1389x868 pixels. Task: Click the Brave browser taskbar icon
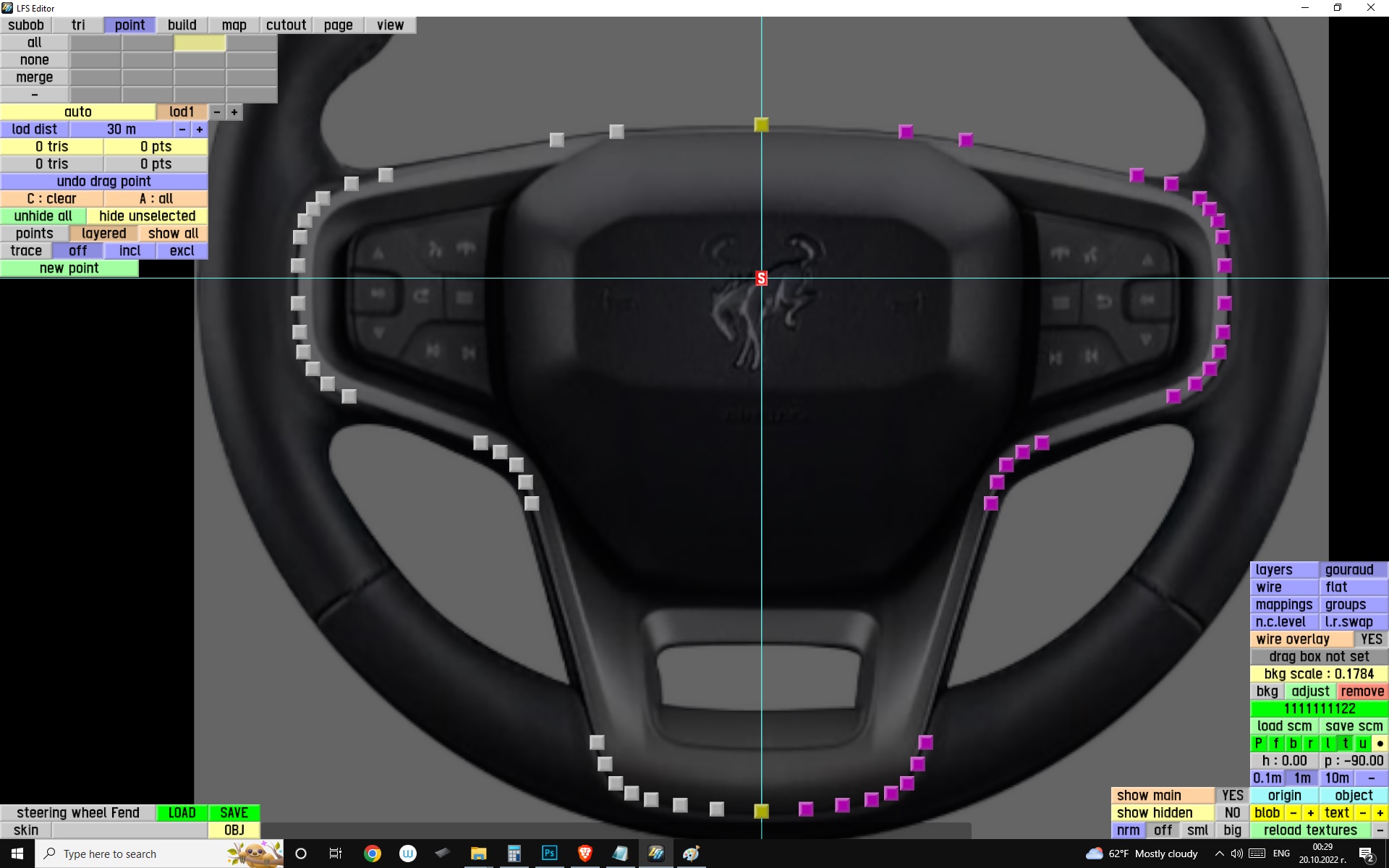tap(585, 854)
